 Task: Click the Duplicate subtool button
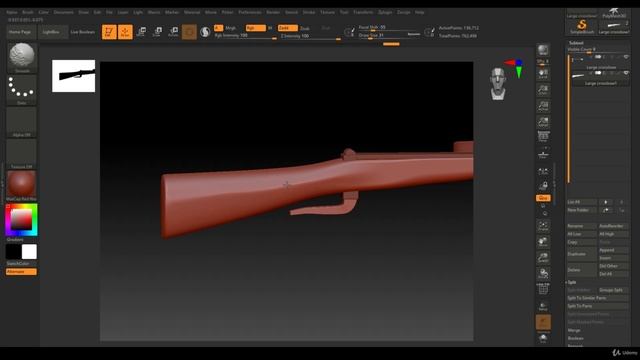coord(582,254)
